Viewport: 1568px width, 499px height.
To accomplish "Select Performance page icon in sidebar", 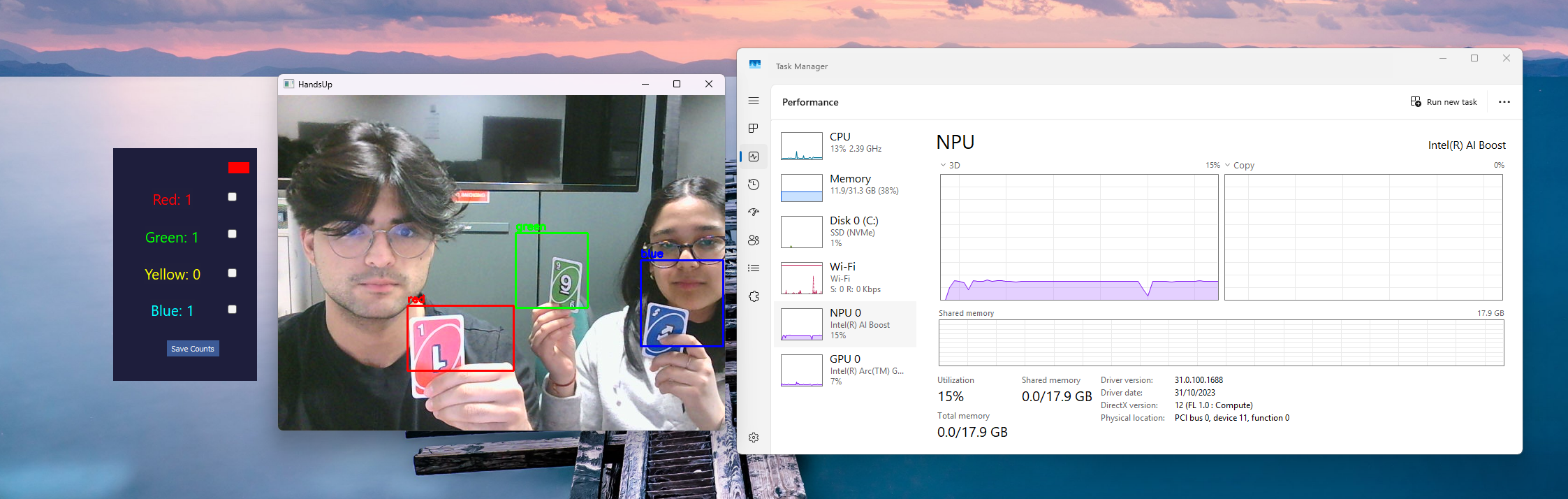I will [x=754, y=157].
